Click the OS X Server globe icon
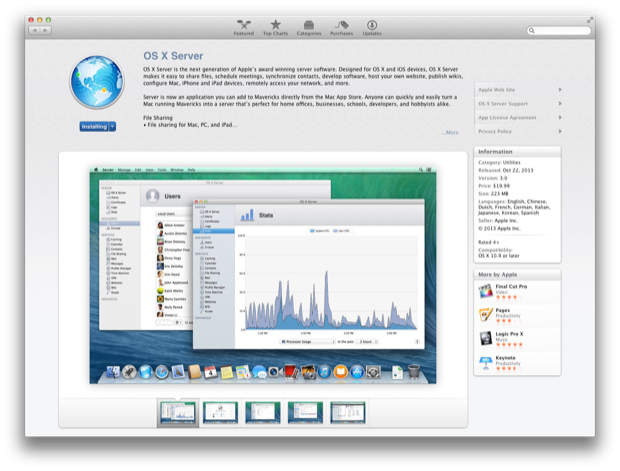Image resolution: width=620 pixels, height=471 pixels. [97, 82]
